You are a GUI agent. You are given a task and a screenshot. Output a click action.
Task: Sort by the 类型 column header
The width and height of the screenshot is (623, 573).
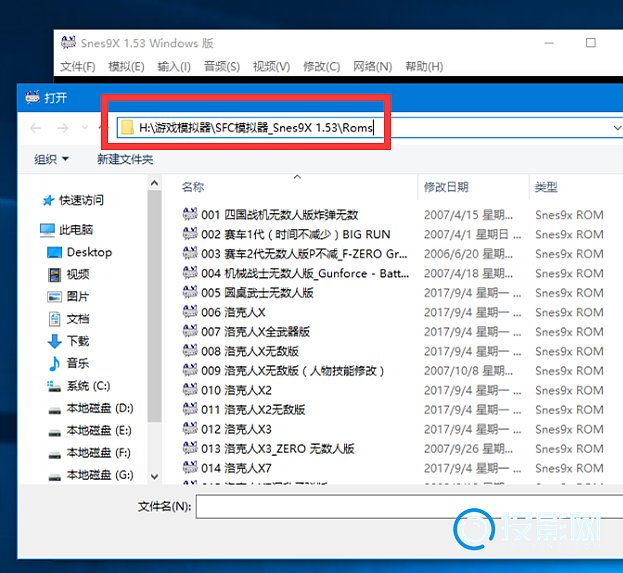point(546,187)
